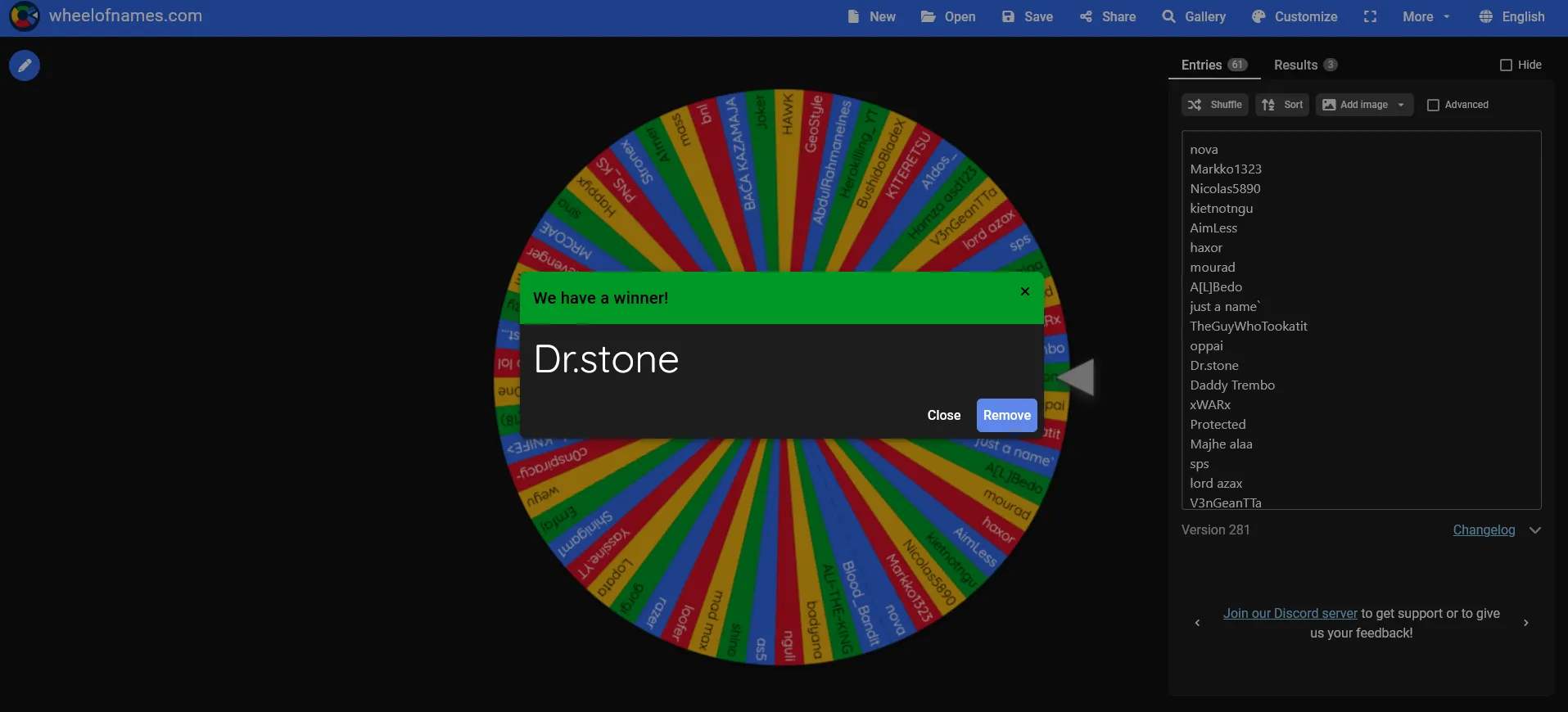Select the Entries tab
The height and width of the screenshot is (712, 1568).
[x=1213, y=65]
